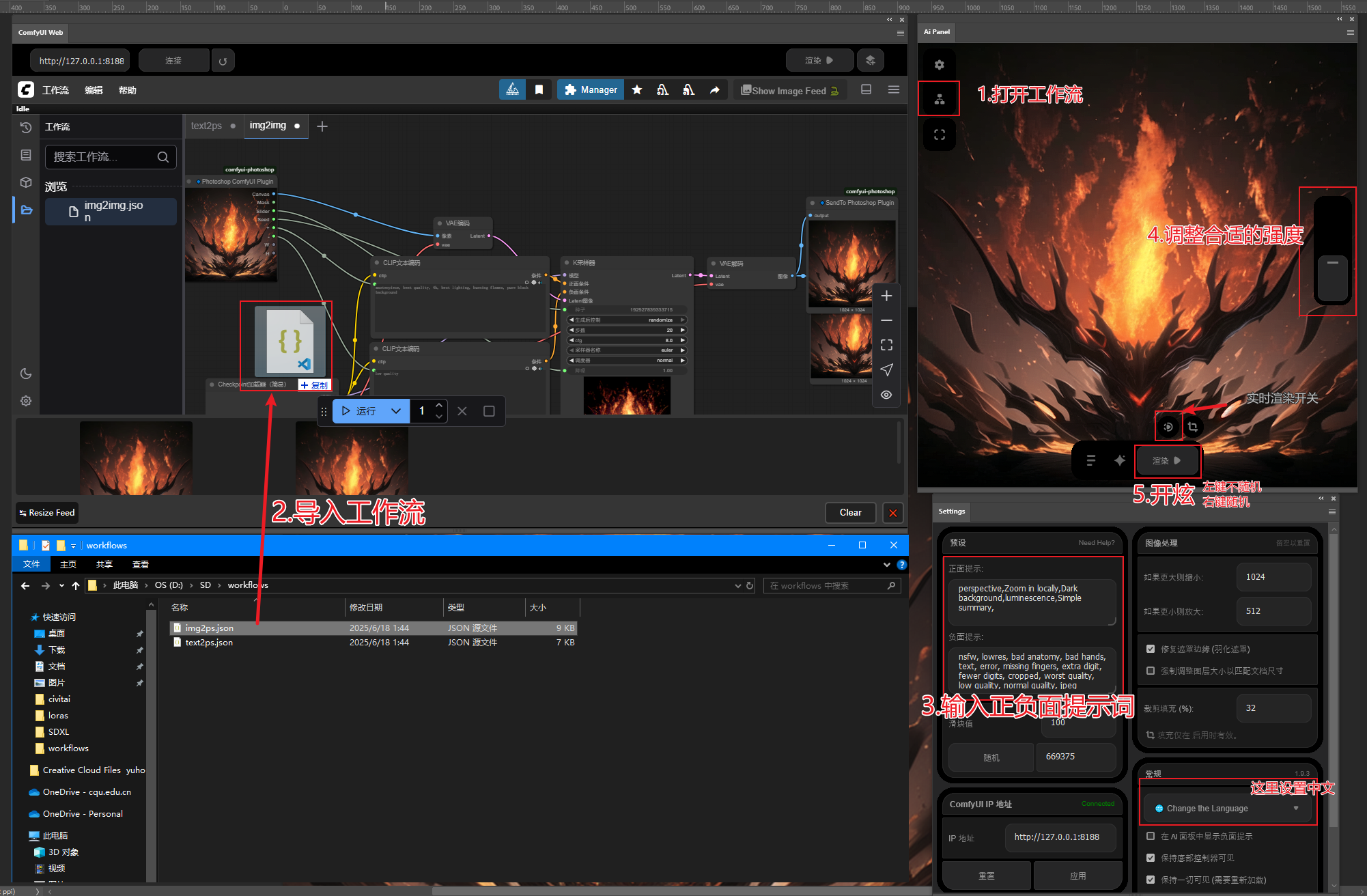Screen dimensions: 1367x896
Task: Click the Resize Feed button
Action: click(x=47, y=512)
